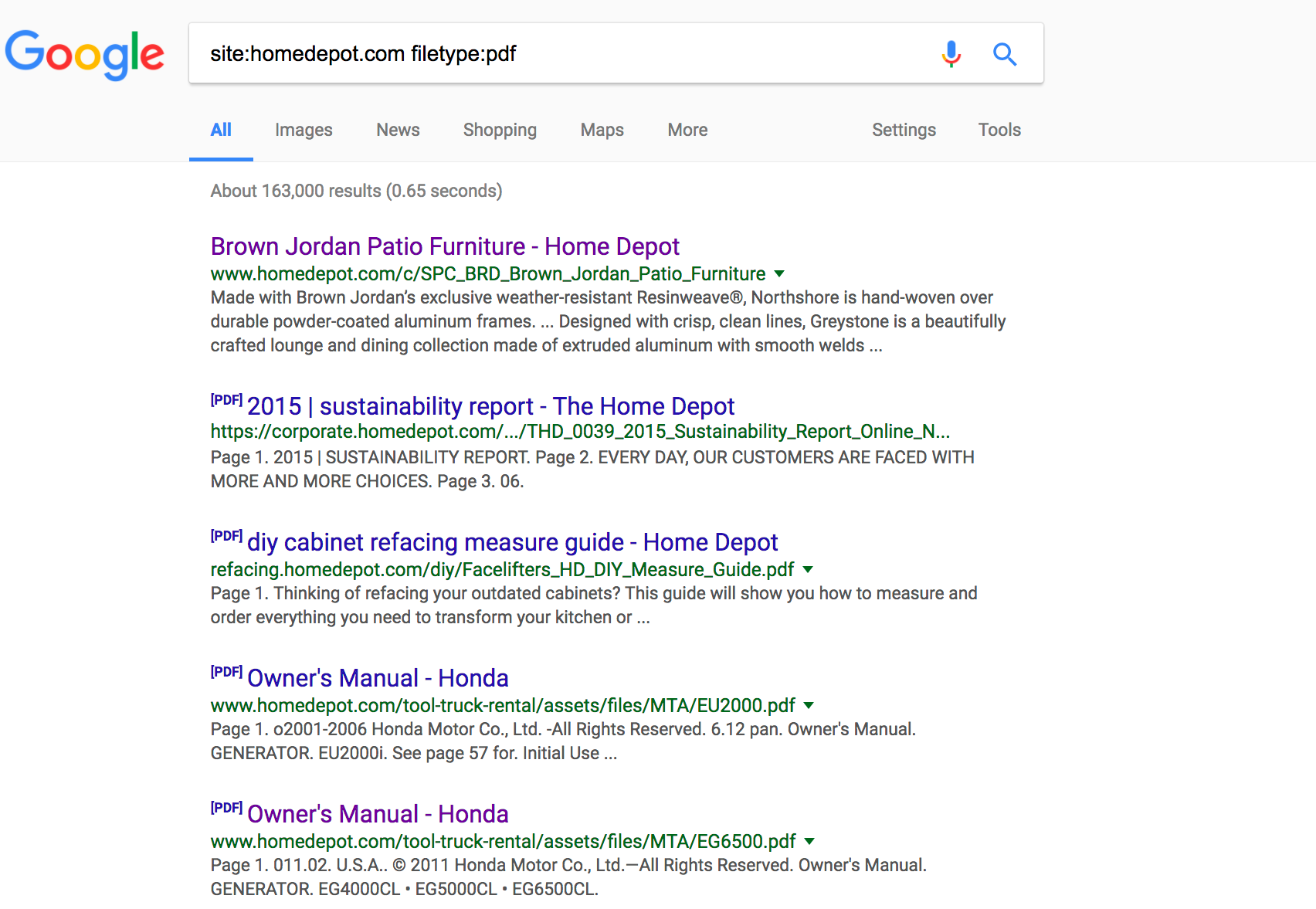Image resolution: width=1316 pixels, height=909 pixels.
Task: Switch to the Images tab
Action: [x=304, y=130]
